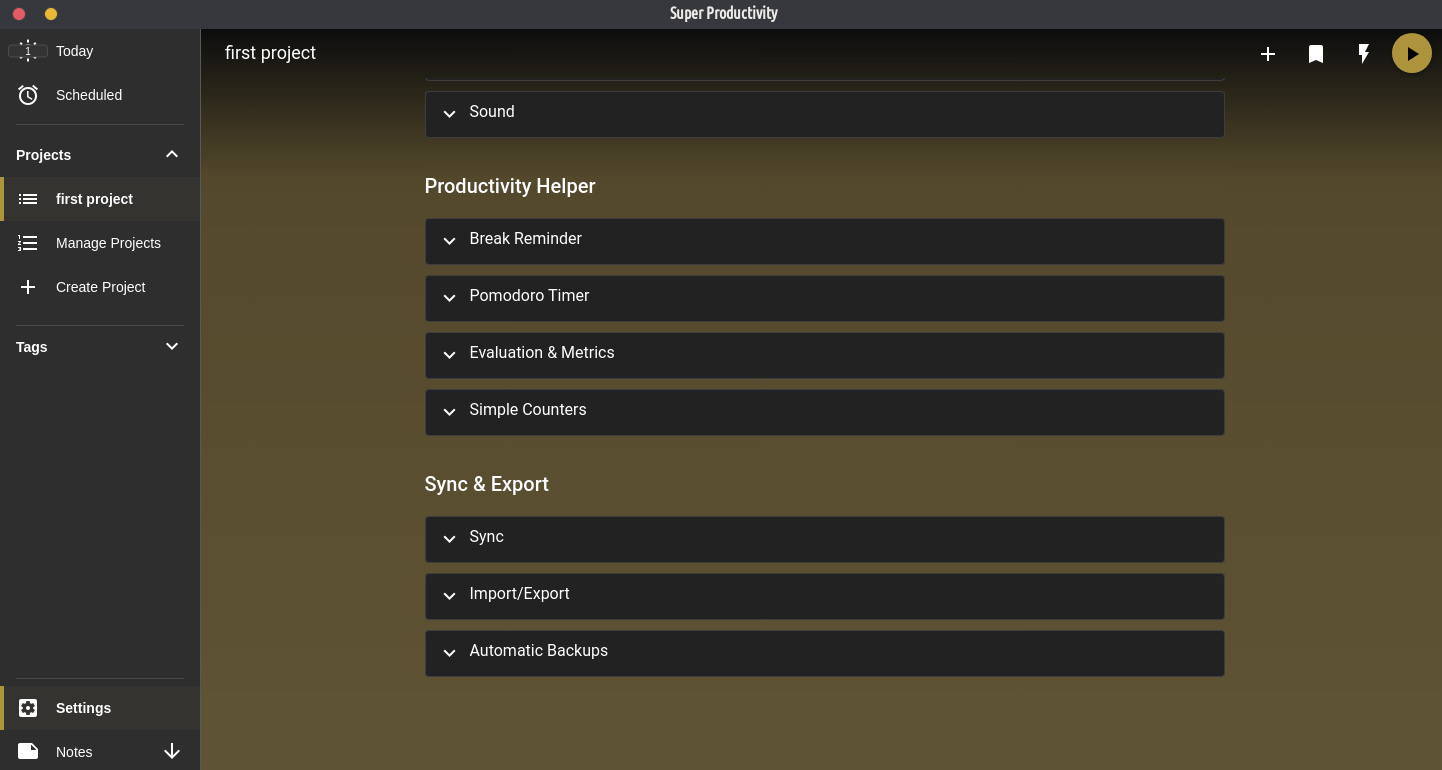Click the Manage Projects numbered list icon
1442x770 pixels.
tap(28, 243)
